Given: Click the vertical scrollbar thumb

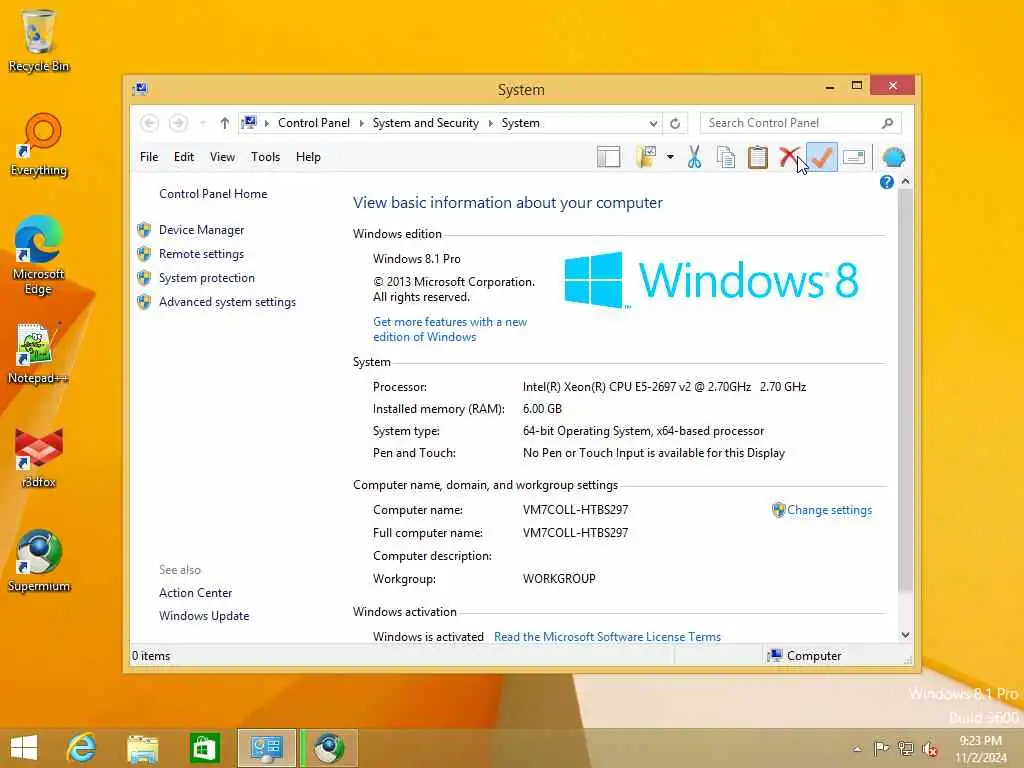Looking at the screenshot, I should (905, 391).
